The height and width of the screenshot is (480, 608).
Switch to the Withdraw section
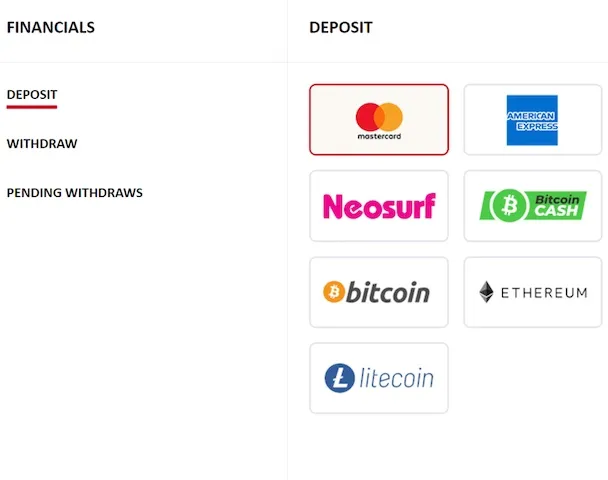[42, 144]
